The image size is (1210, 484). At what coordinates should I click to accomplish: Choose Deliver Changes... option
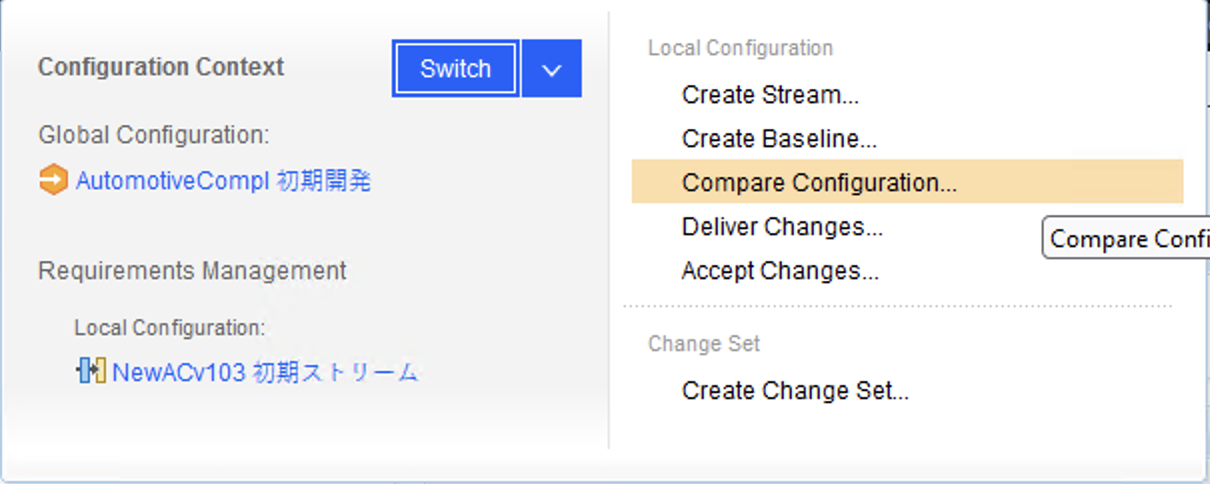coord(782,227)
